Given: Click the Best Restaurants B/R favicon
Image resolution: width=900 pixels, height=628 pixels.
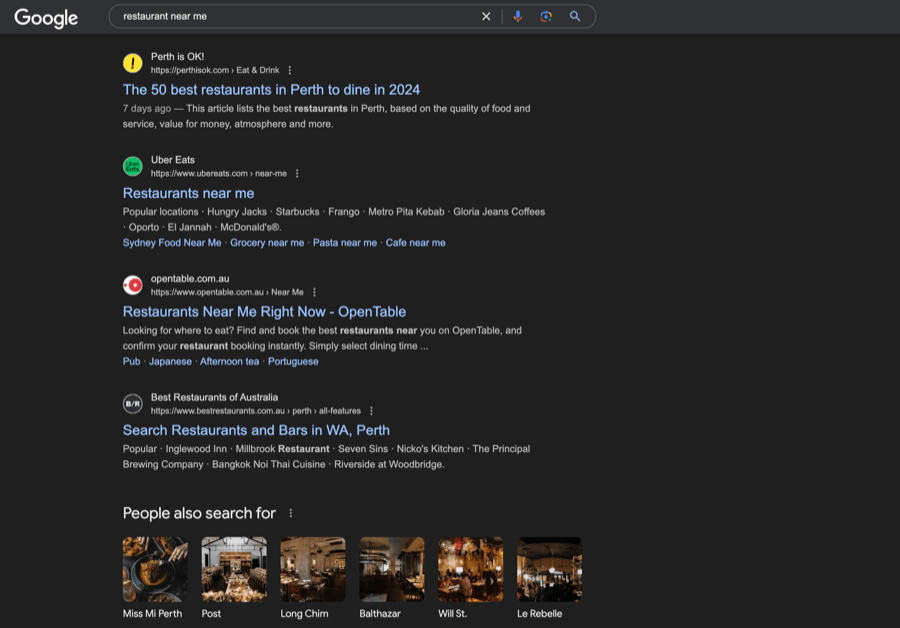Looking at the screenshot, I should pos(133,404).
